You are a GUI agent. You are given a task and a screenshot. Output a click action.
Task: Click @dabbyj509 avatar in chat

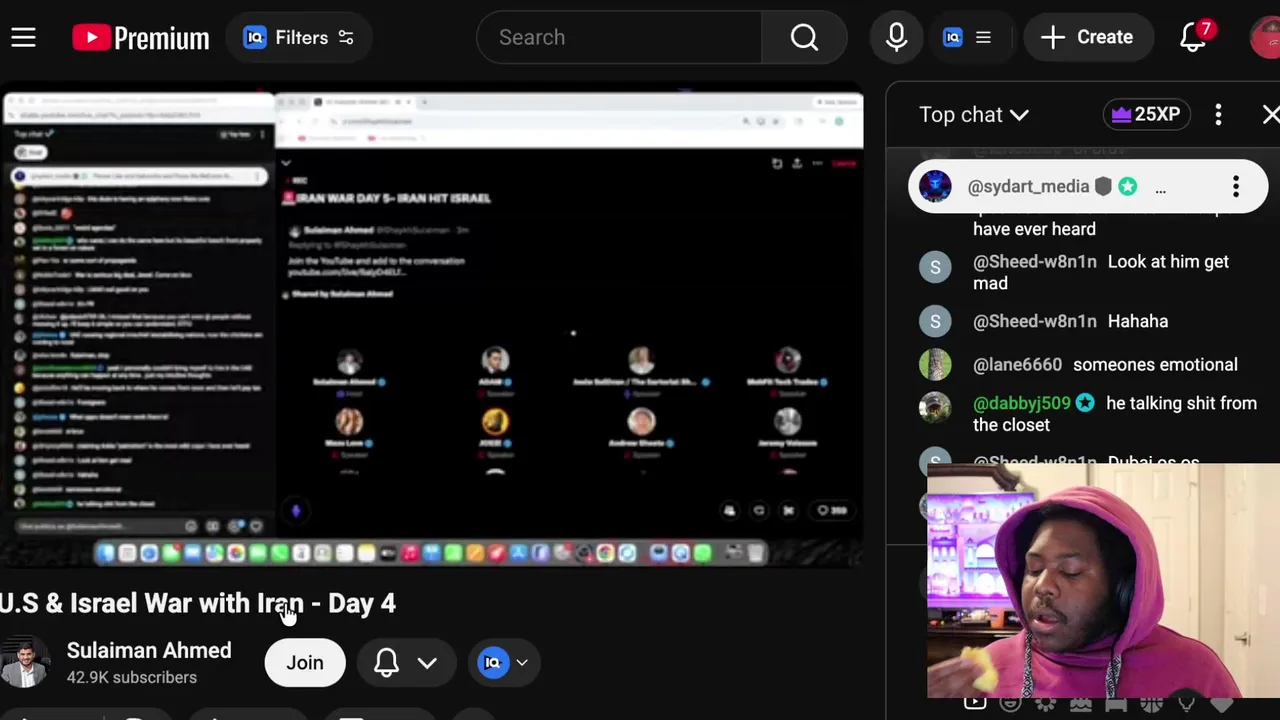[x=935, y=407]
